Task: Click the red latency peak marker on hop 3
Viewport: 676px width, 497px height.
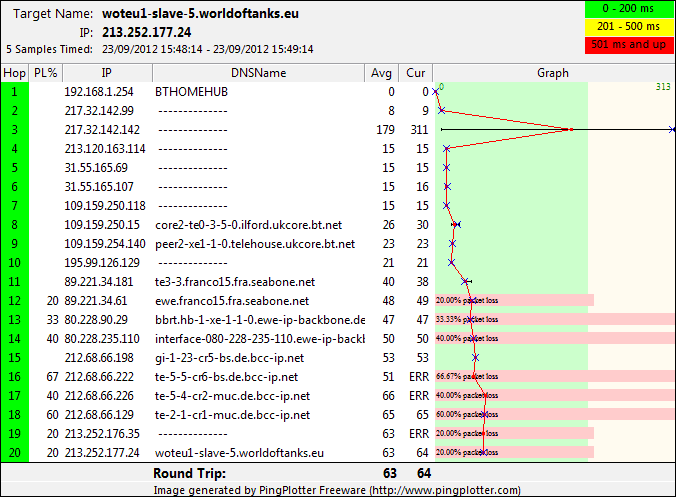Action: pos(571,129)
